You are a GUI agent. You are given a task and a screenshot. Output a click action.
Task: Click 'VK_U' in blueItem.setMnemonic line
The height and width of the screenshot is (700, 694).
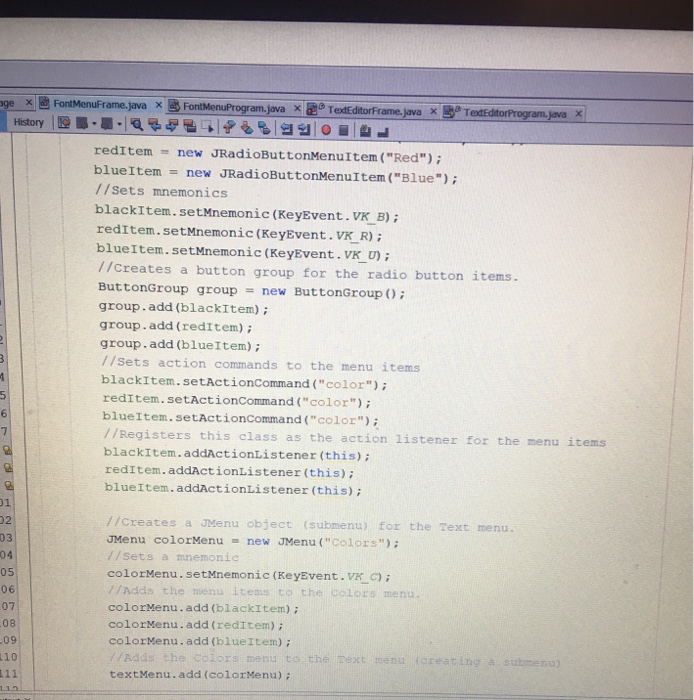pyautogui.click(x=361, y=255)
